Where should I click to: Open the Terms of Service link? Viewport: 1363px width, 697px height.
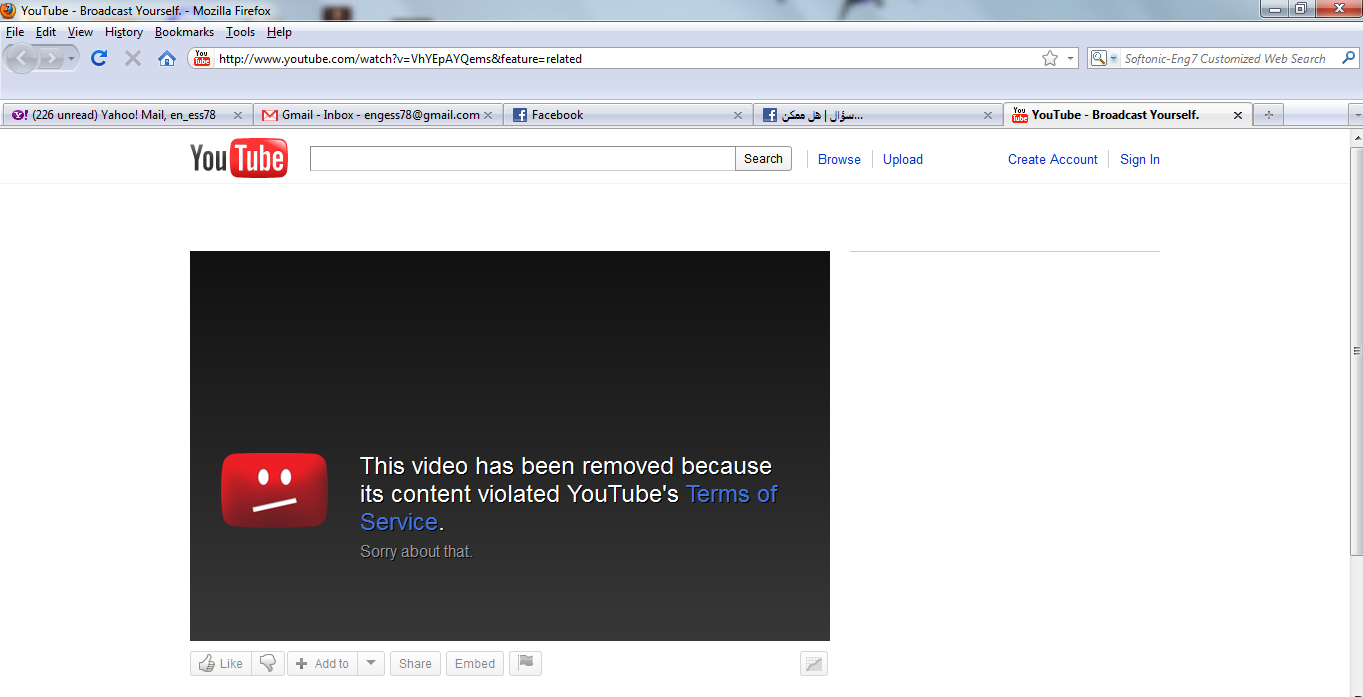(x=731, y=494)
